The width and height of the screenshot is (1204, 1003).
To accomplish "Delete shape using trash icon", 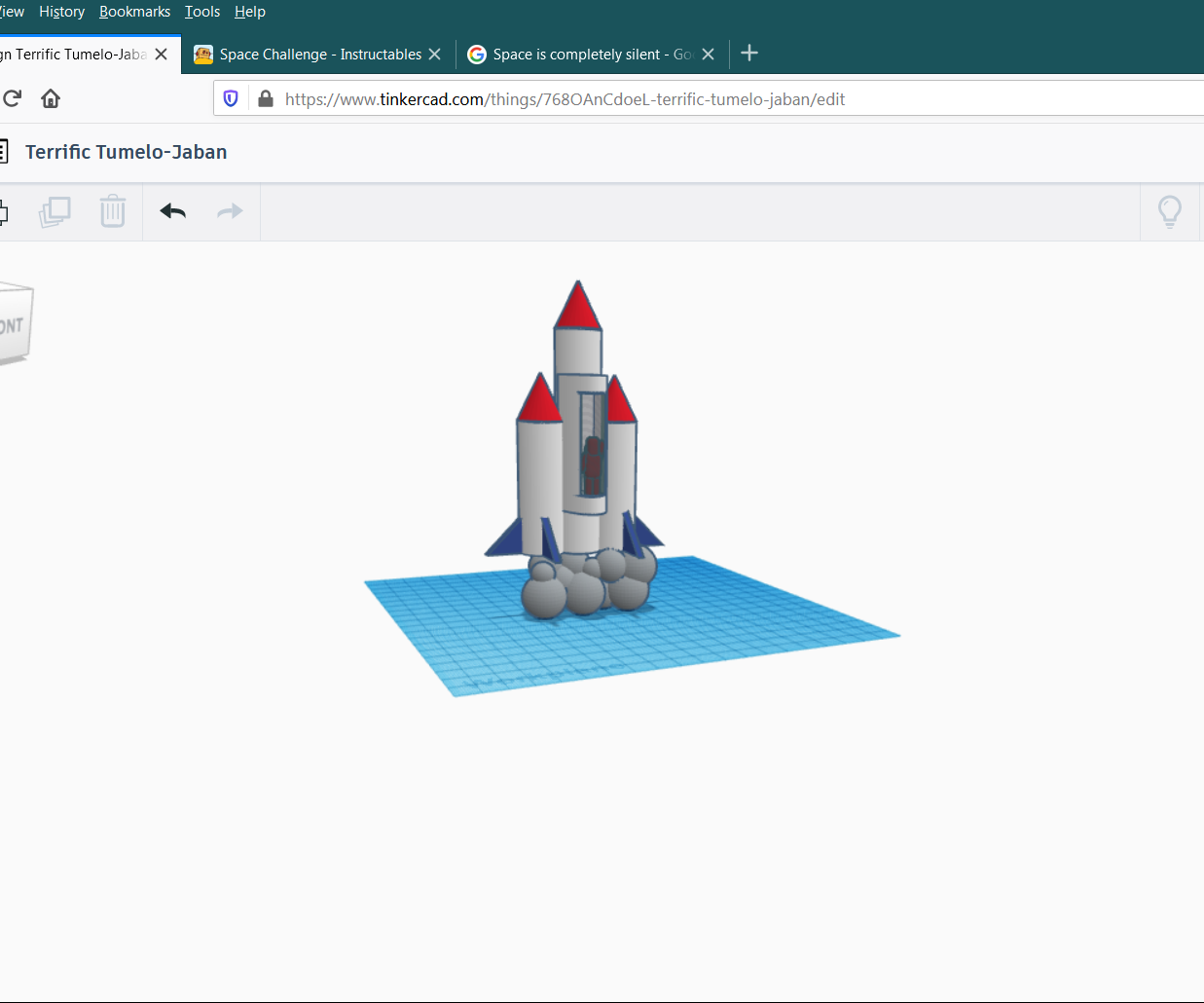I will click(x=113, y=211).
